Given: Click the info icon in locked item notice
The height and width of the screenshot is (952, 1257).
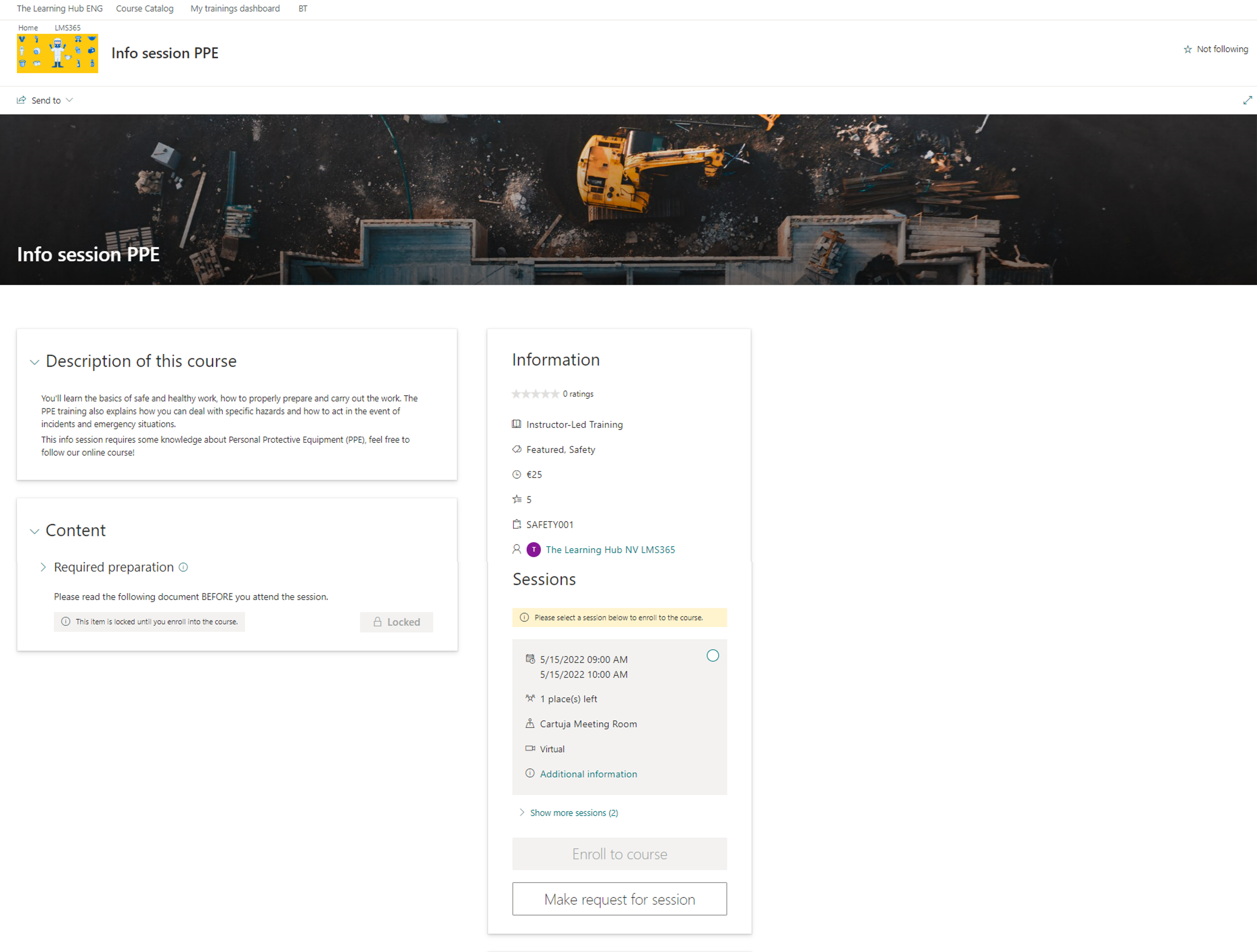Looking at the screenshot, I should click(x=66, y=622).
